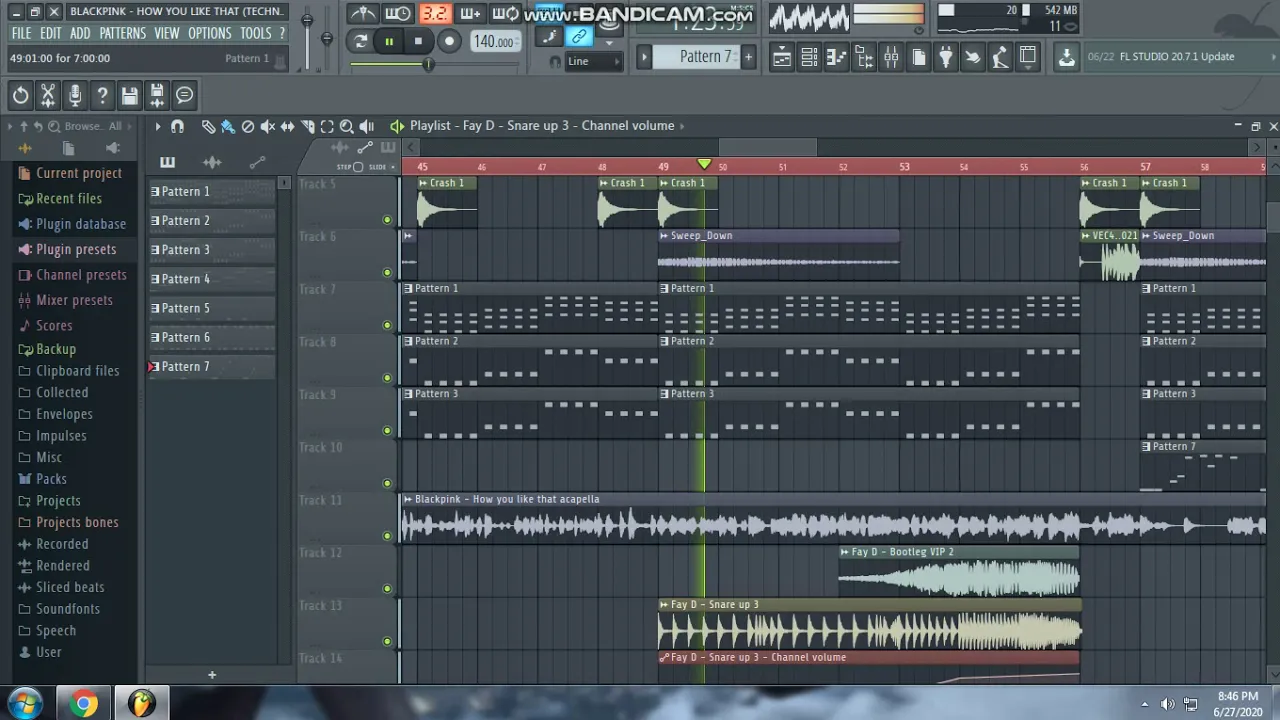The width and height of the screenshot is (1280, 720).
Task: Open the plugin picker plug icon
Action: pyautogui.click(x=945, y=57)
